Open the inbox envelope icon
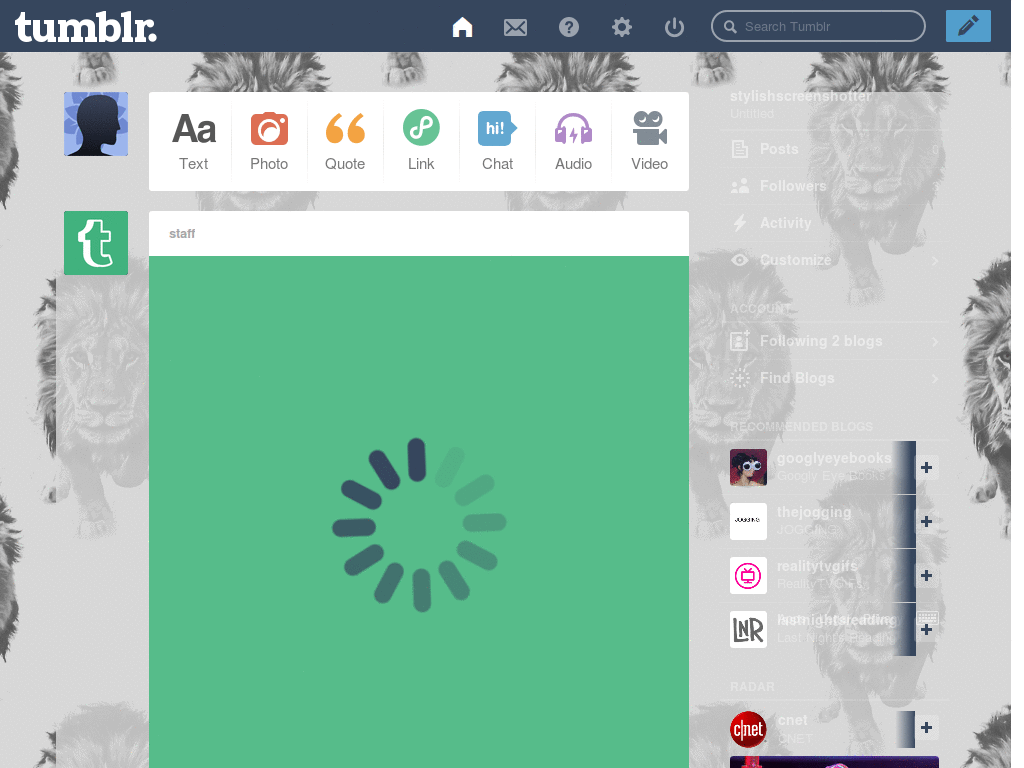Image resolution: width=1024 pixels, height=768 pixels. tap(515, 27)
